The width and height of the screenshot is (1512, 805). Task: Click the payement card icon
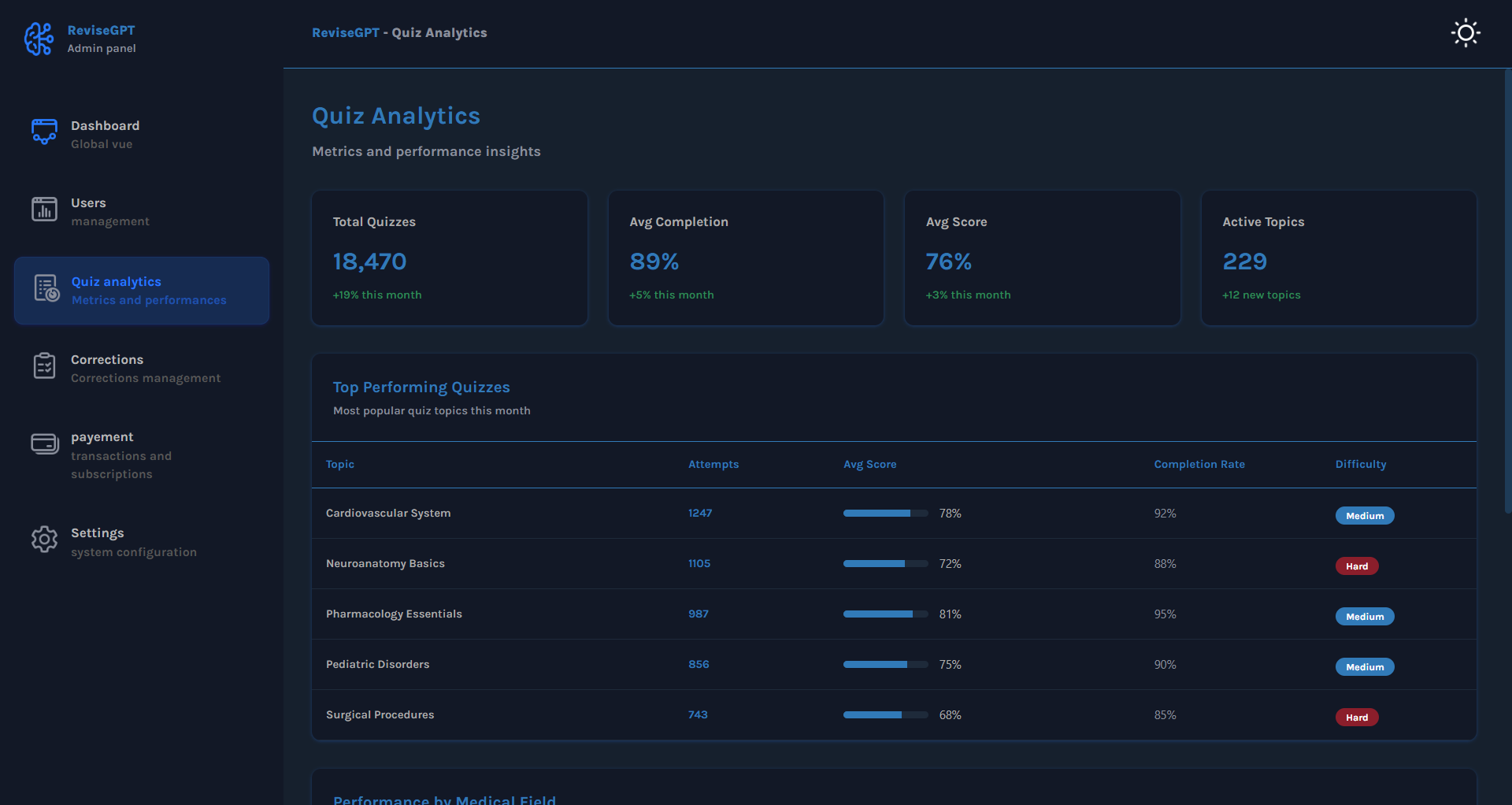coord(45,443)
